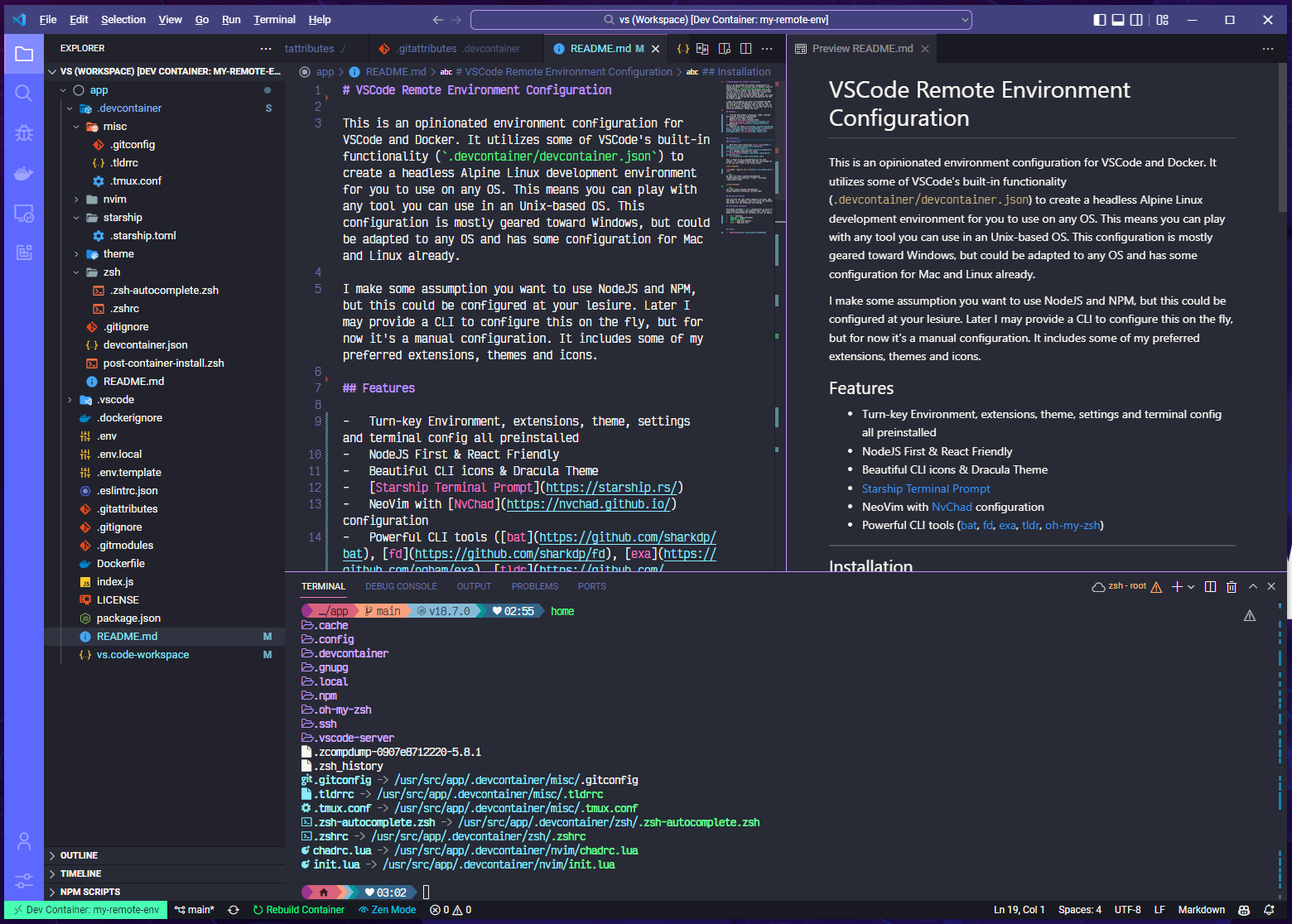
Task: Open the launch profile dropdown next to plus
Action: [x=1191, y=586]
